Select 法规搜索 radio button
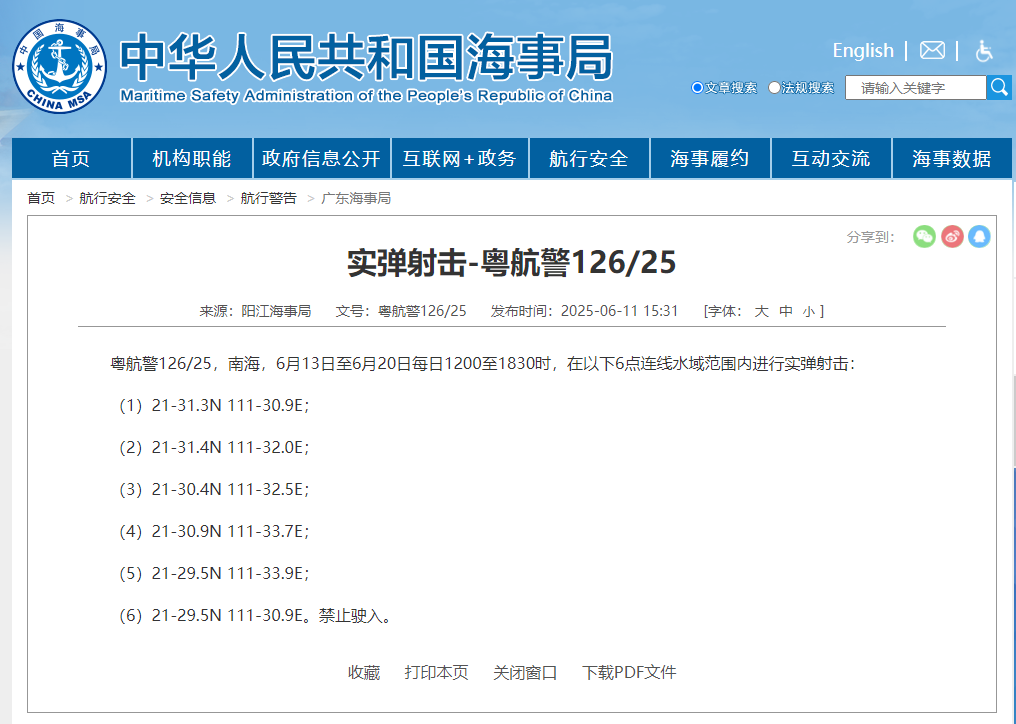Screen dimensions: 1016x724 774,88
